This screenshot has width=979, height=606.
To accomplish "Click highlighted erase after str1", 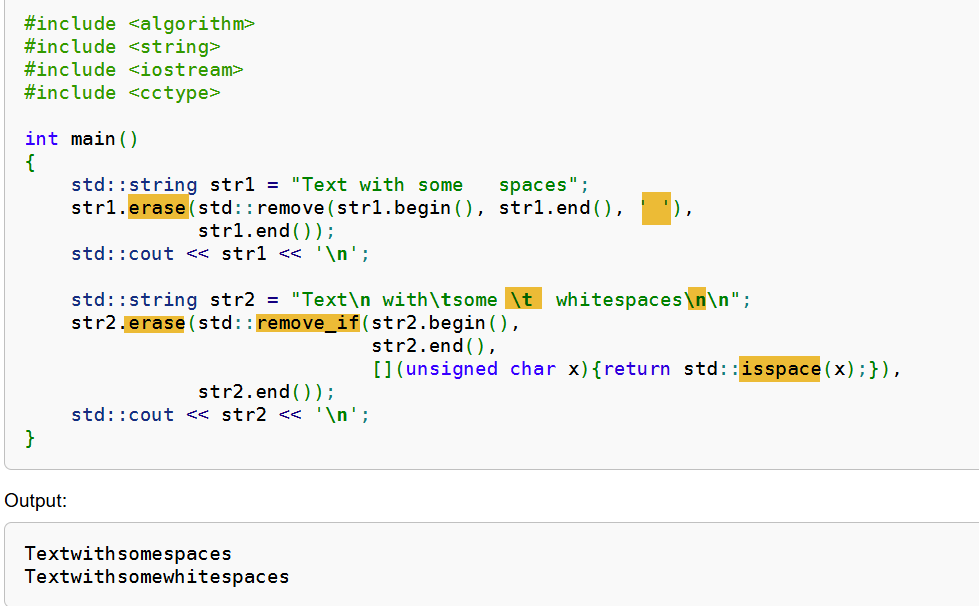I will 158,208.
